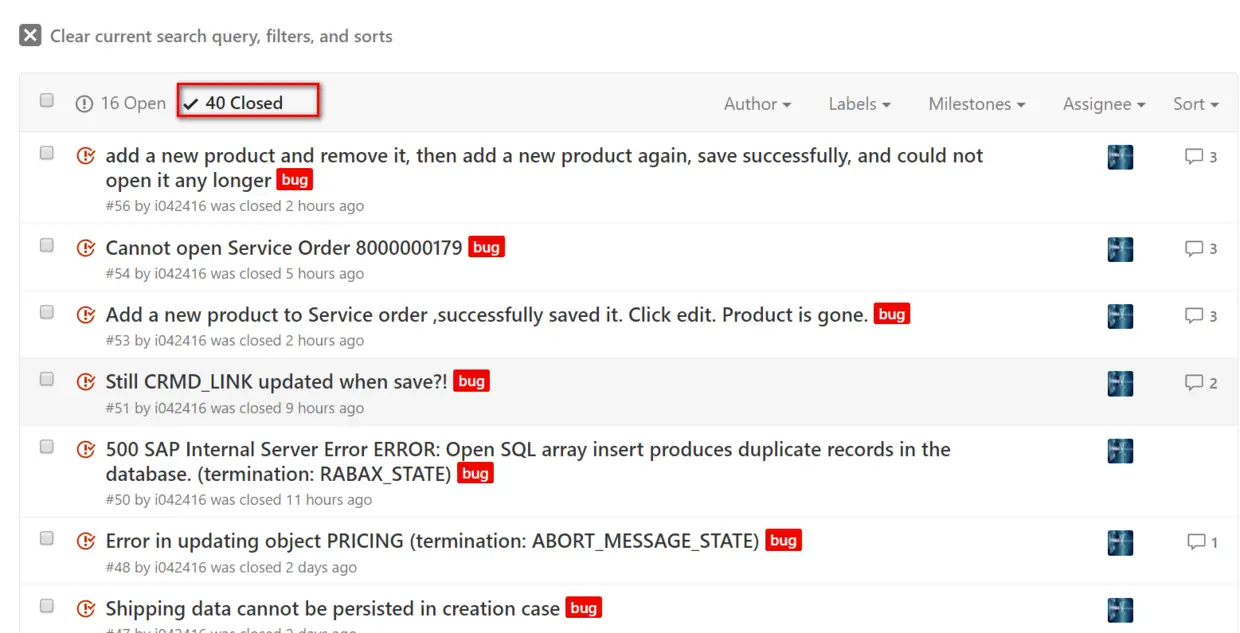Select checkbox for Cannot open Service Order issue
This screenshot has height=633, width=1240.
(47, 245)
